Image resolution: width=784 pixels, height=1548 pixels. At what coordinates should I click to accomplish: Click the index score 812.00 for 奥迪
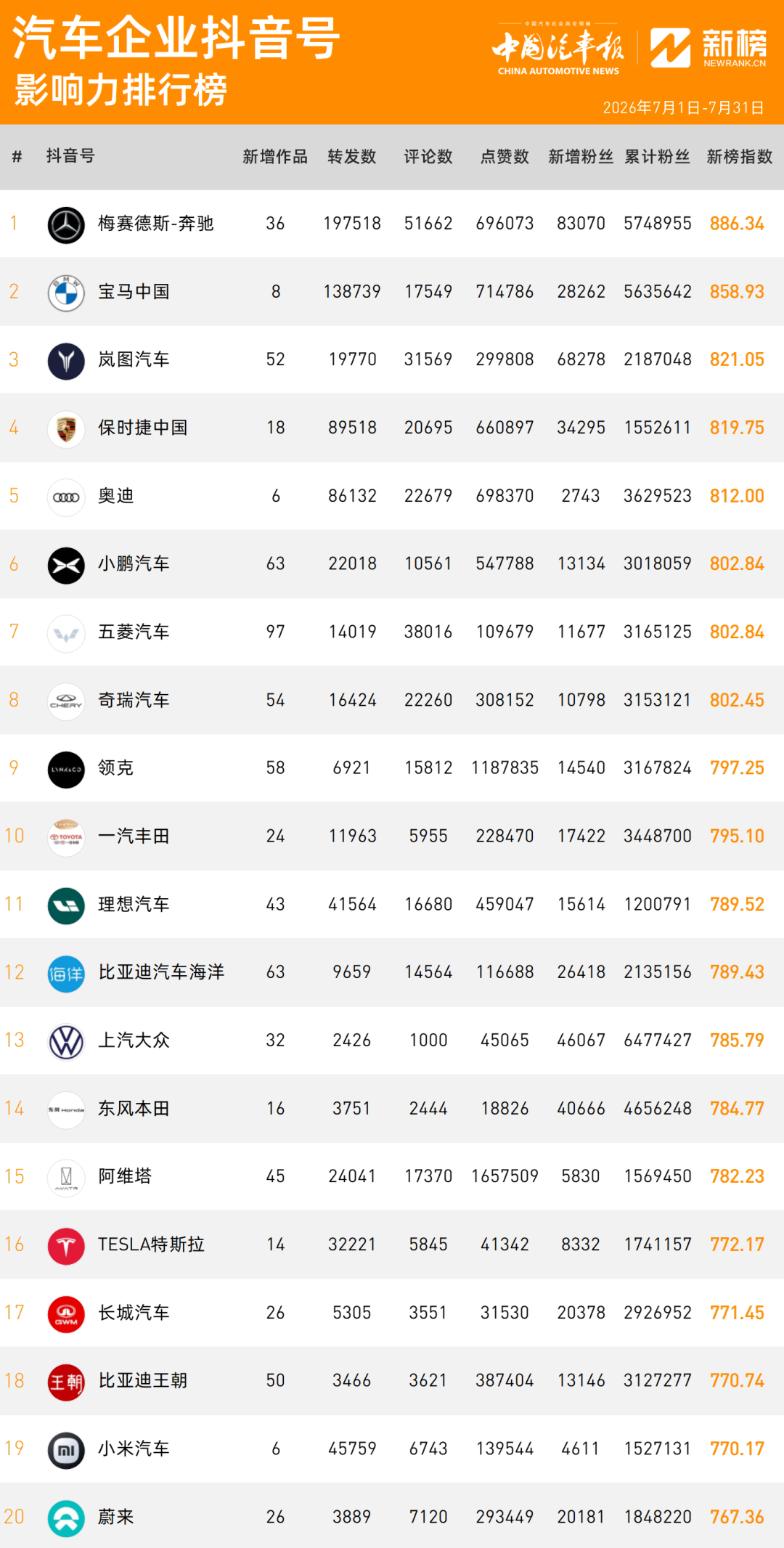pyautogui.click(x=737, y=496)
